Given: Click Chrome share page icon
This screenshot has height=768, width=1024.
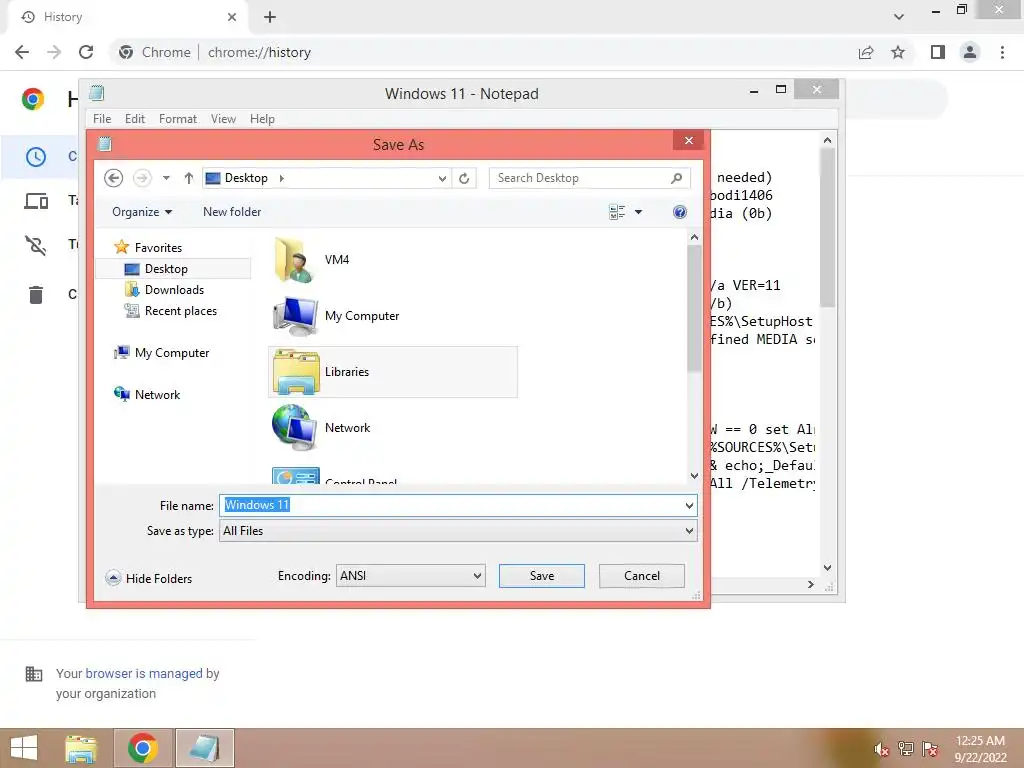Looking at the screenshot, I should point(866,52).
